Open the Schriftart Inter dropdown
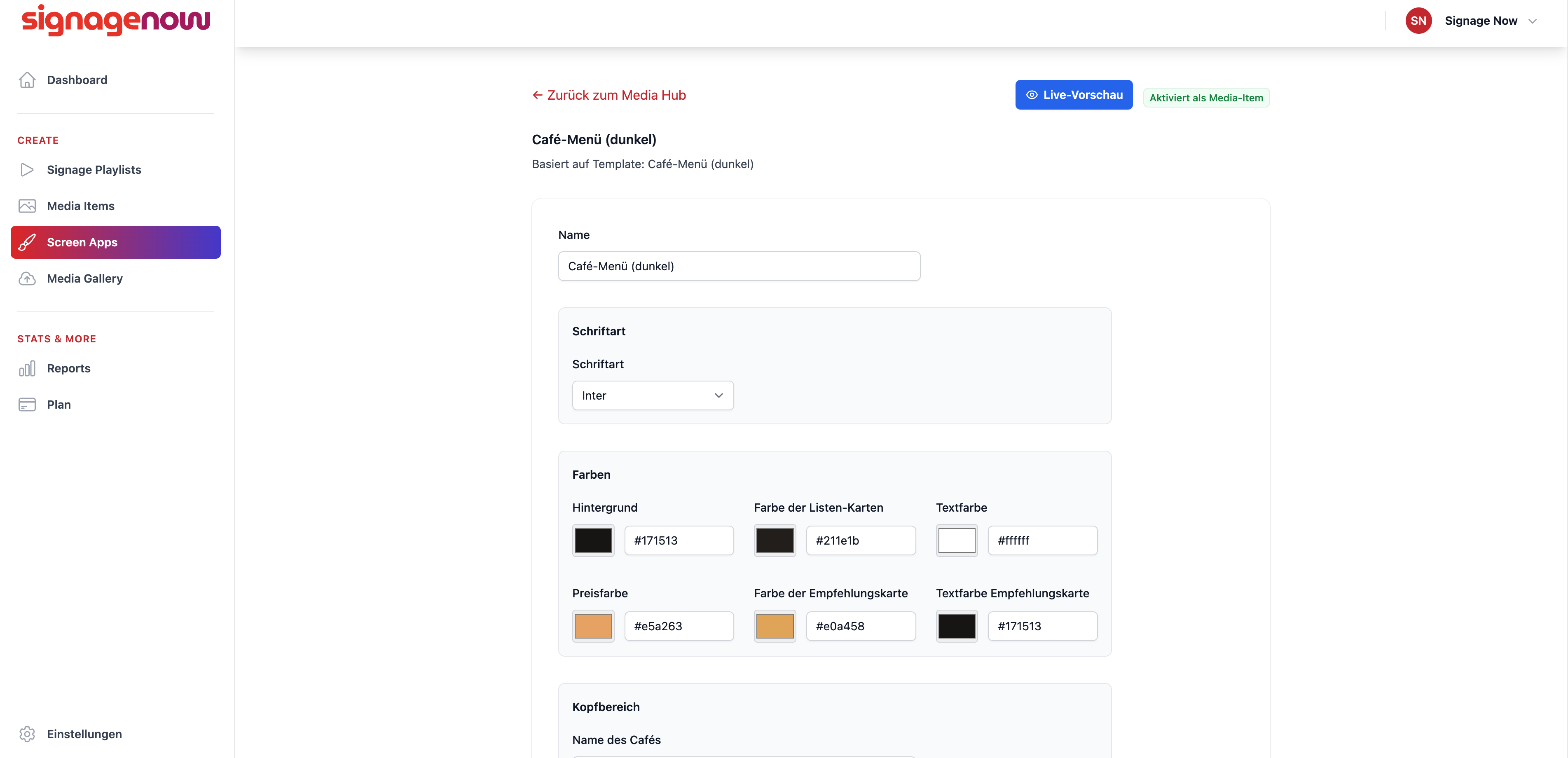The image size is (1568, 758). click(653, 396)
